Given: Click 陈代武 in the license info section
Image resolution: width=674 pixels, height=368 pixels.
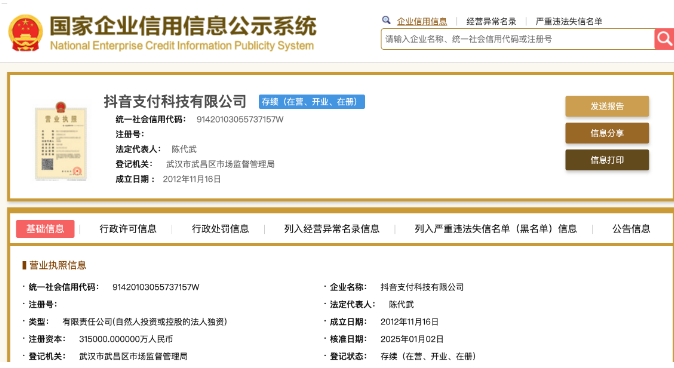Looking at the screenshot, I should (401, 304).
